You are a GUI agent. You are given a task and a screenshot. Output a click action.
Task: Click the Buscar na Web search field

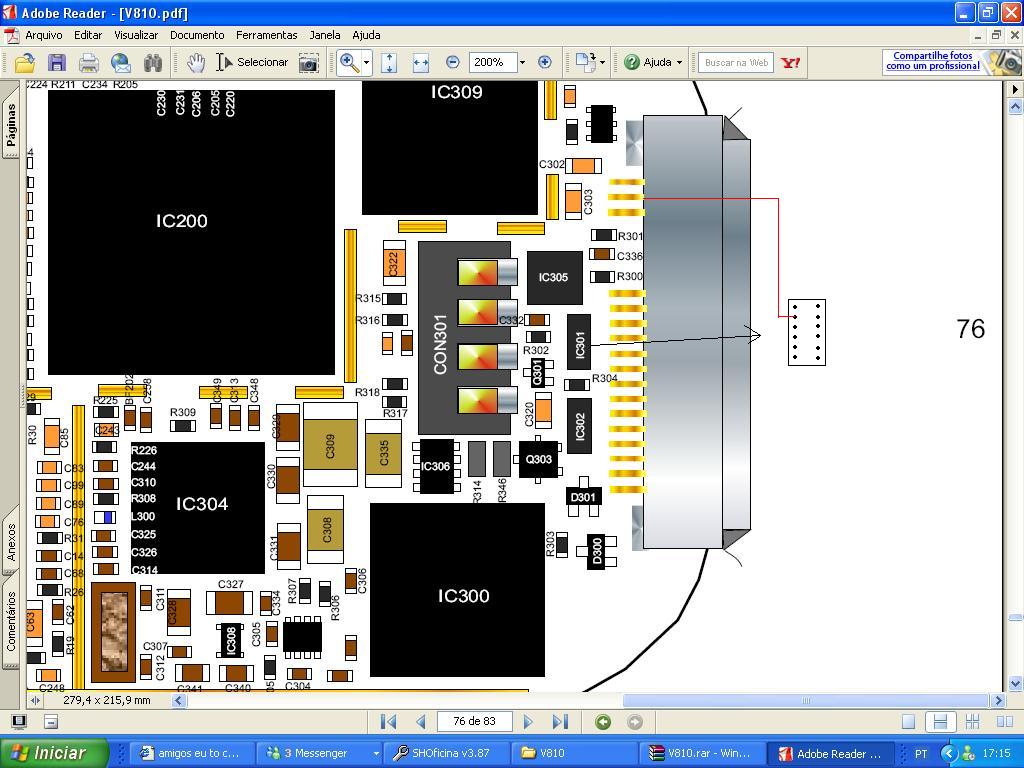click(x=736, y=63)
